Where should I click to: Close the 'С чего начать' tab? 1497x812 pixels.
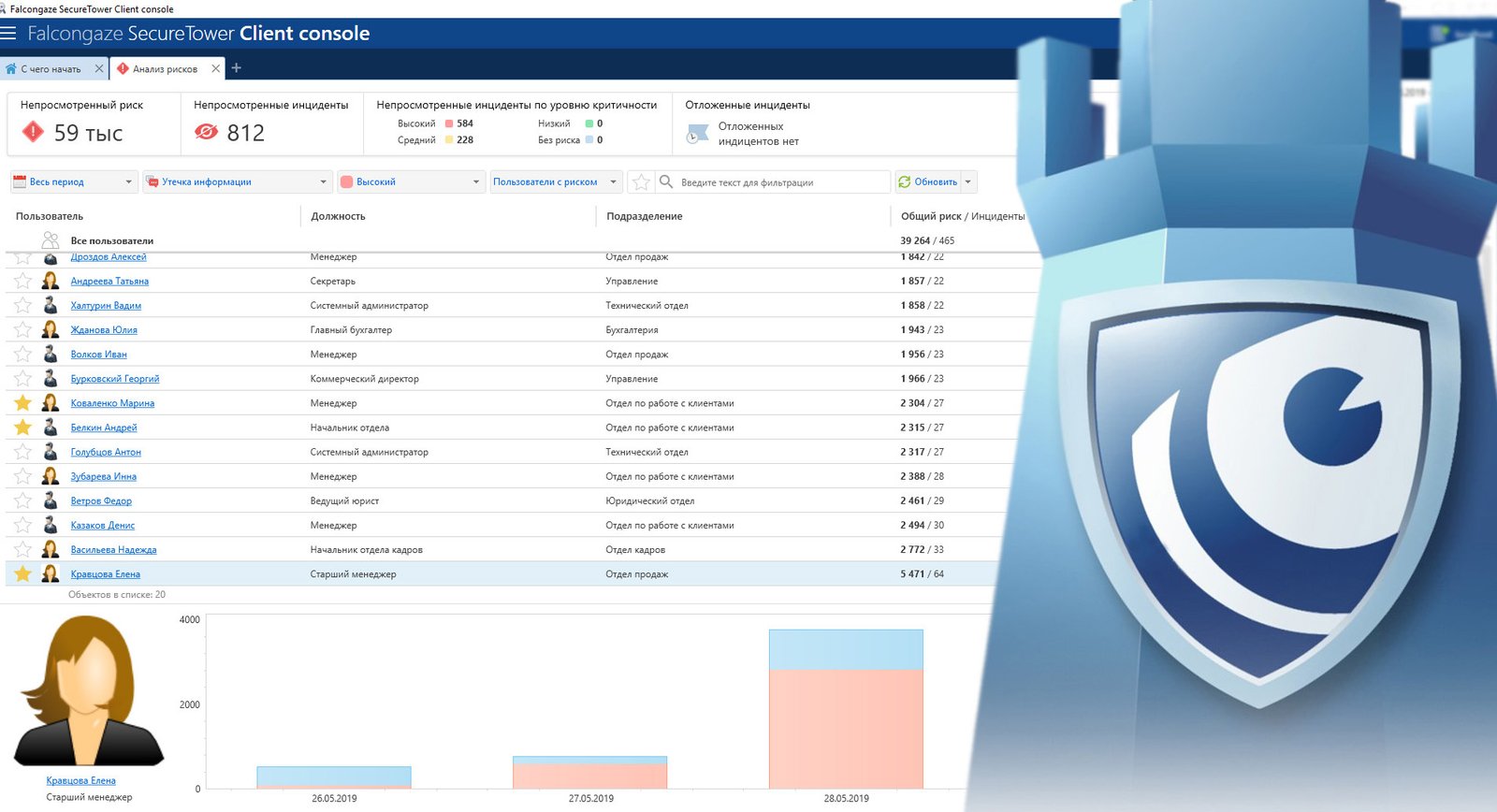coord(99,68)
